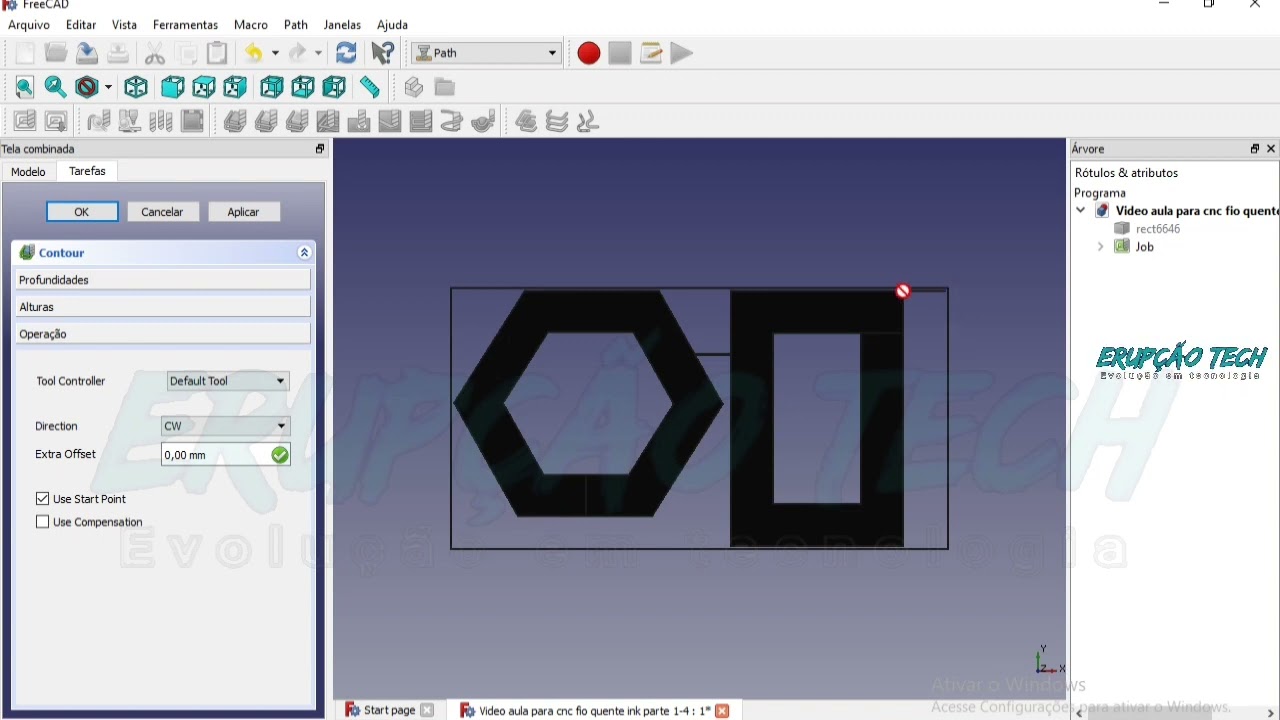Screen dimensions: 1280x720
Task: Click the execute macro play icon
Action: (682, 53)
